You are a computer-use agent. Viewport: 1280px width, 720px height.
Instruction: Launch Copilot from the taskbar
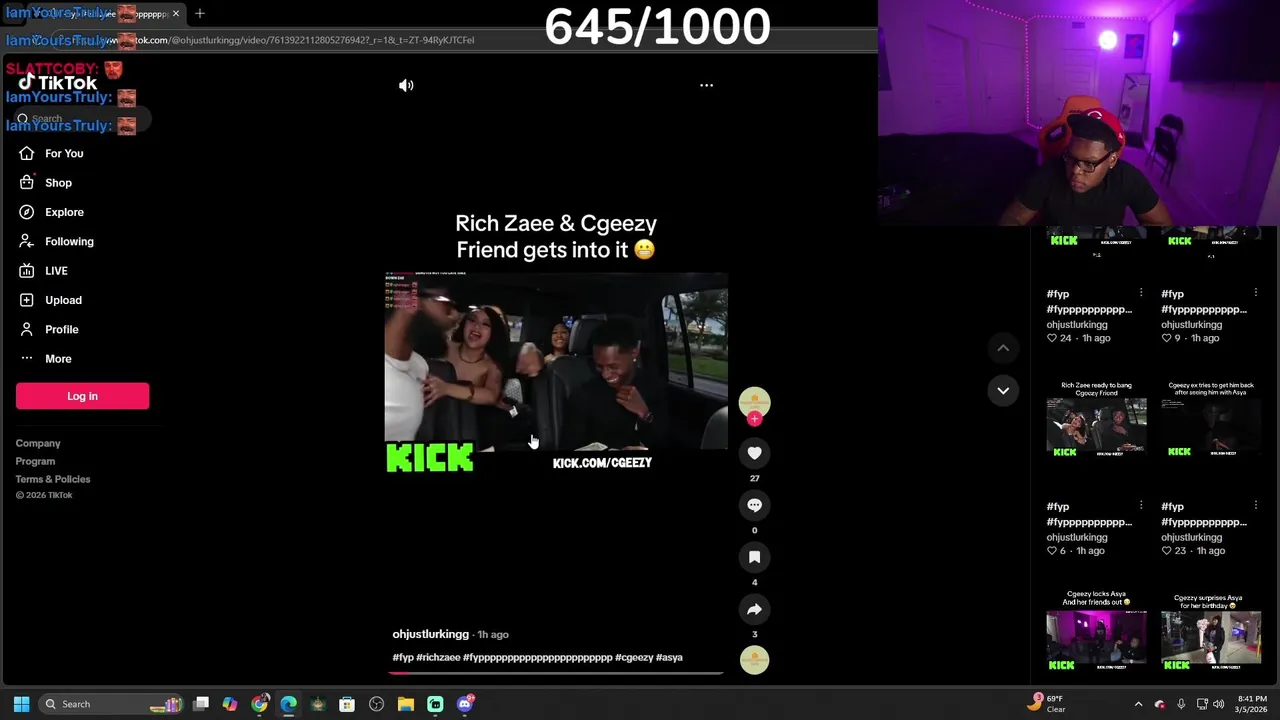230,704
